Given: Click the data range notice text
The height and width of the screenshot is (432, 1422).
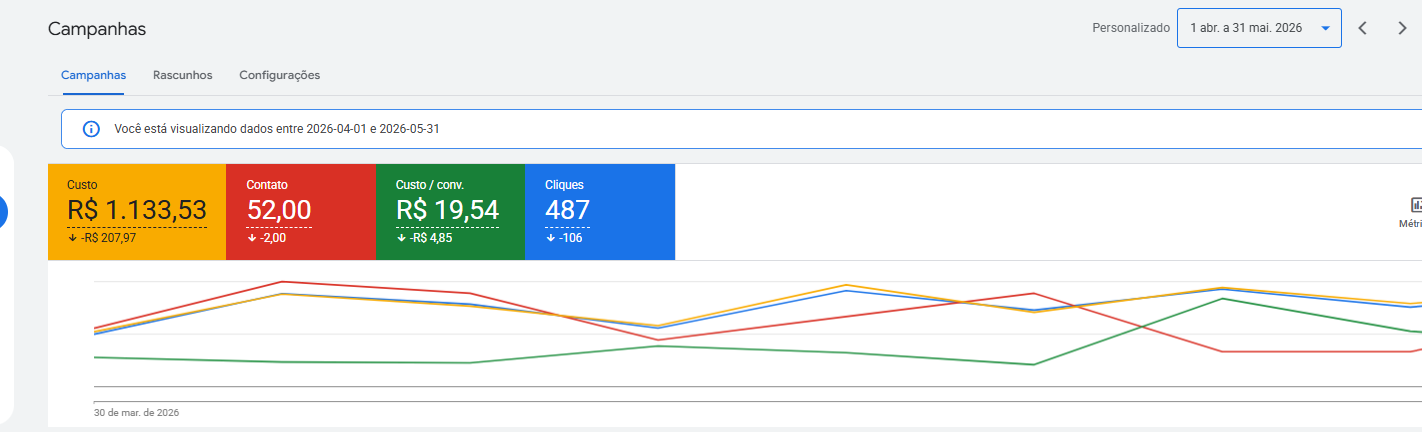Looking at the screenshot, I should coord(277,129).
